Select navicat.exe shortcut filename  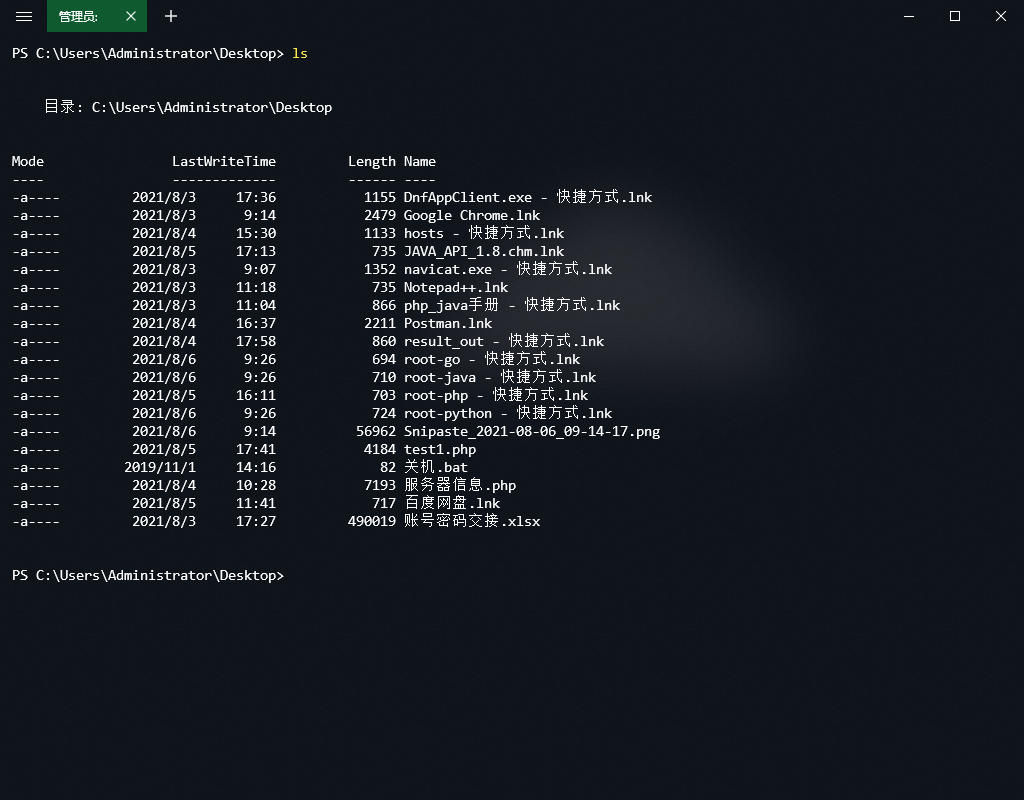click(x=508, y=269)
